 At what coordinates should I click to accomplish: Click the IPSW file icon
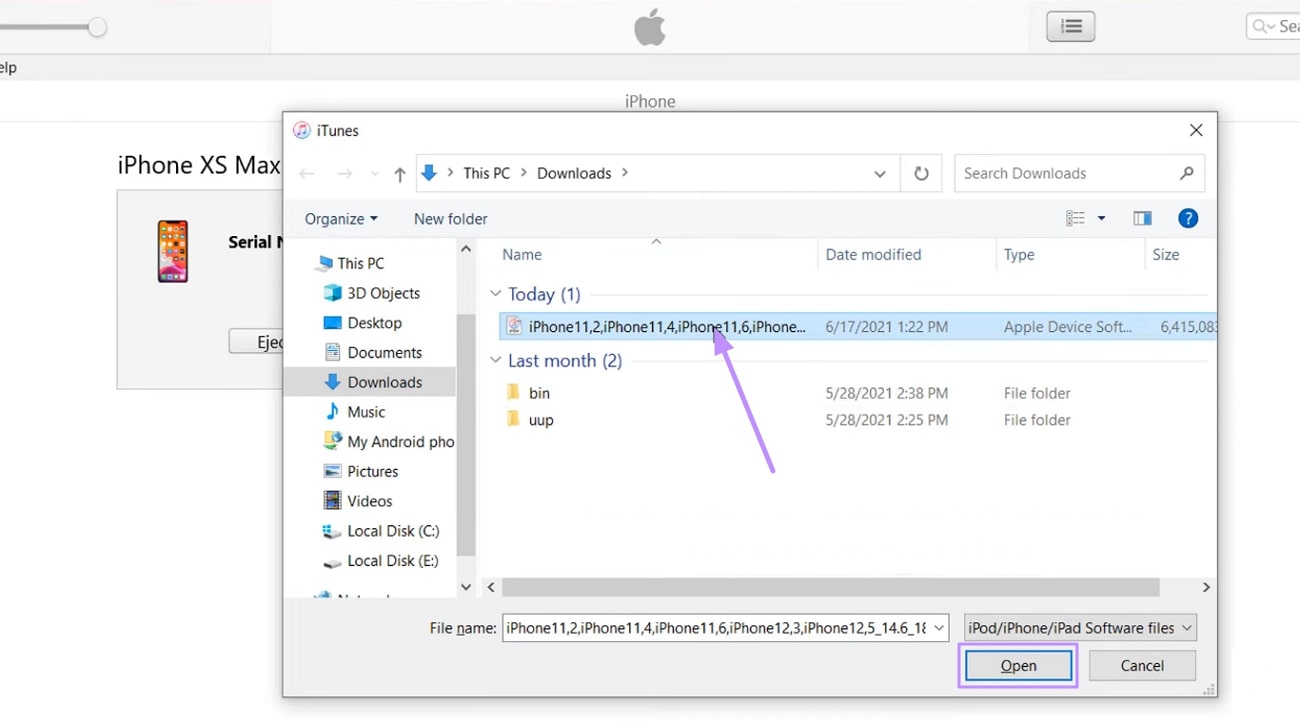click(514, 325)
